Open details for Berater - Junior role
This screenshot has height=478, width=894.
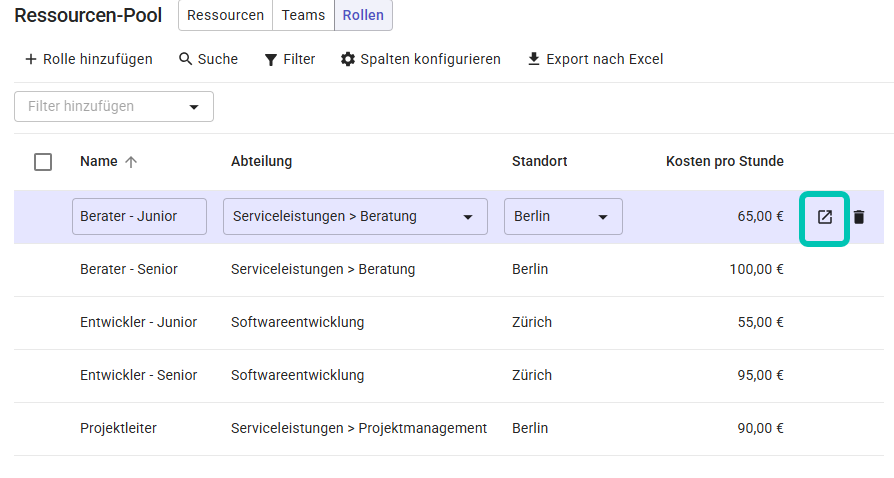(x=824, y=217)
